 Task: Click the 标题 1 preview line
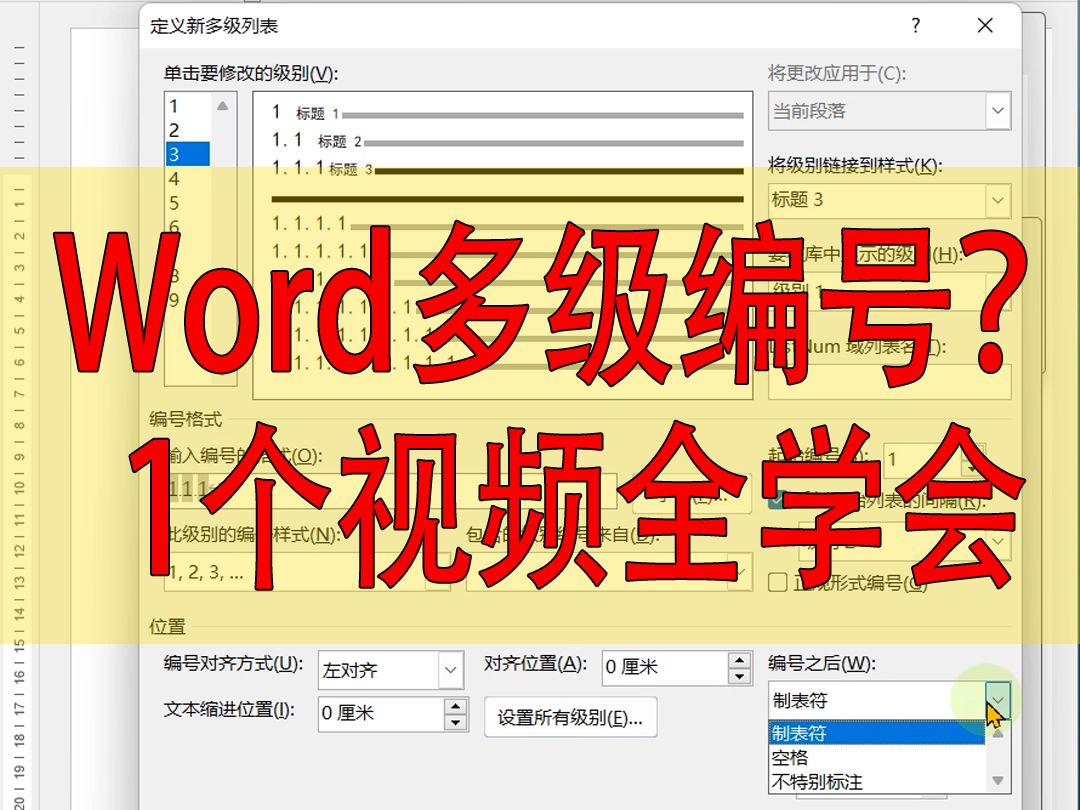pyautogui.click(x=508, y=113)
